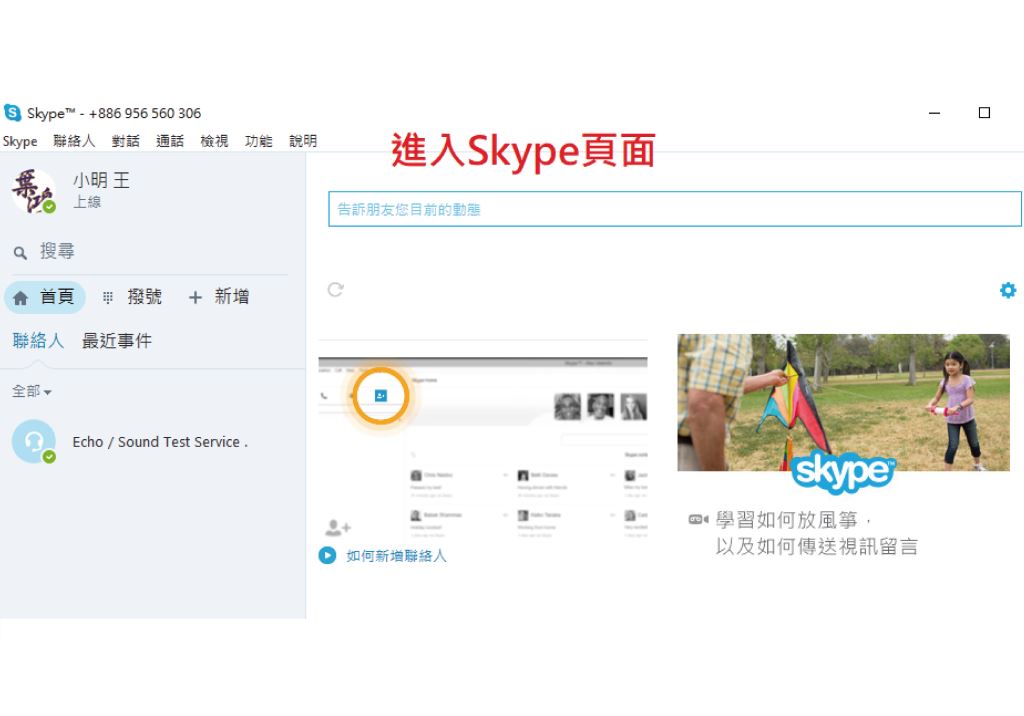Refresh the Skype home feed
This screenshot has height=716, width=1024.
click(x=336, y=289)
